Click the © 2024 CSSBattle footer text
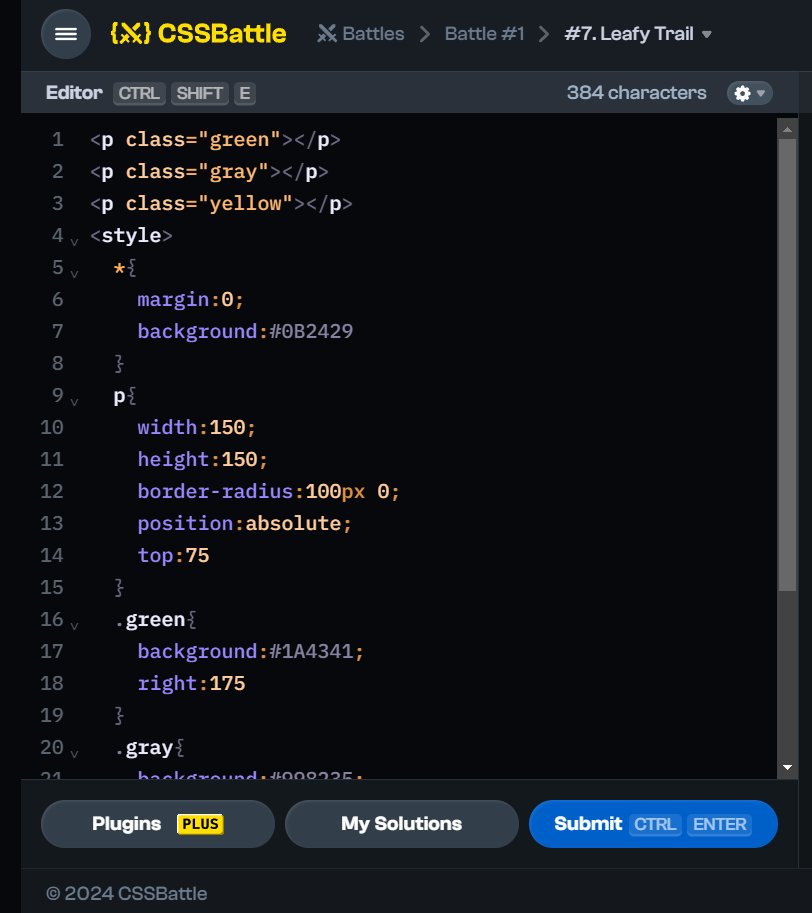Screen dimensions: 812x913 click(x=126, y=893)
